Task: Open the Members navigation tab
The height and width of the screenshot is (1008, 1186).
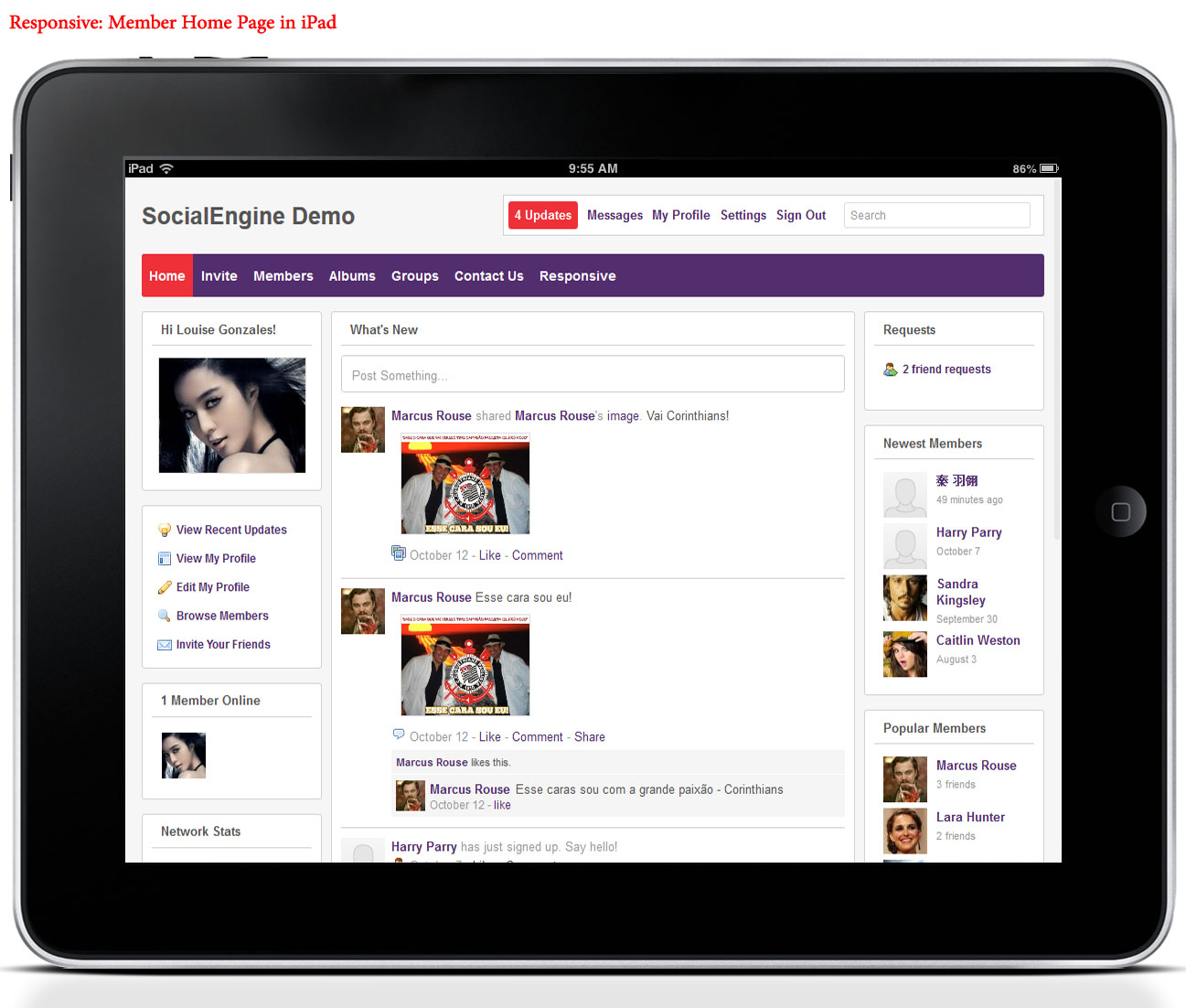Action: click(283, 276)
